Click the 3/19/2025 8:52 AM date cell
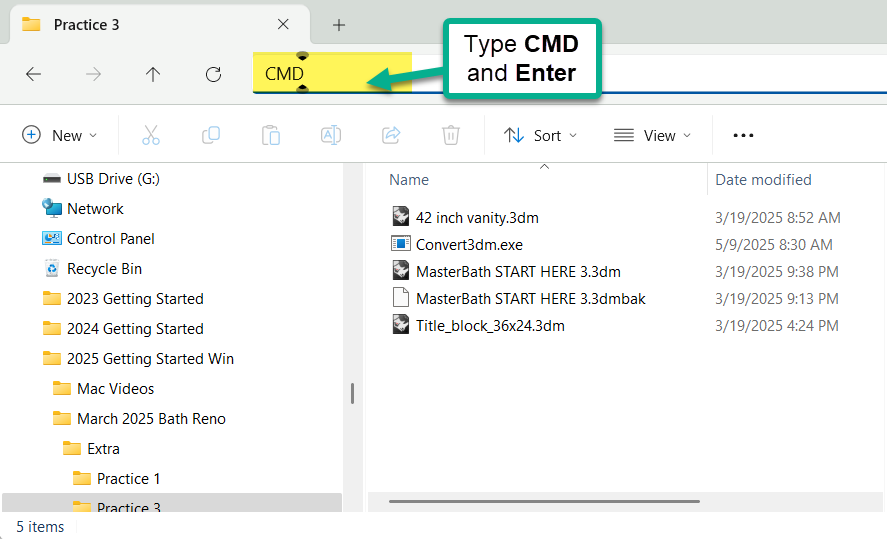887x539 pixels. (777, 218)
